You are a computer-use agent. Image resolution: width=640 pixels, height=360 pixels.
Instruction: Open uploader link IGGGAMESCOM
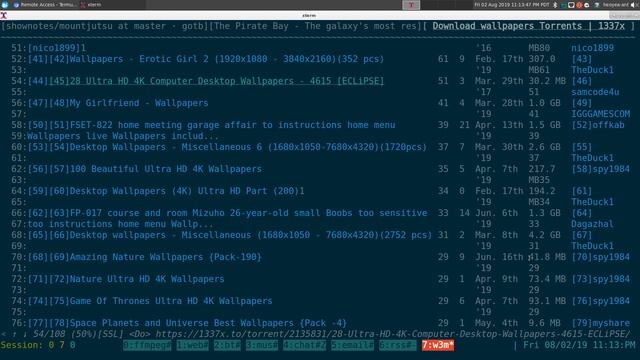point(600,114)
